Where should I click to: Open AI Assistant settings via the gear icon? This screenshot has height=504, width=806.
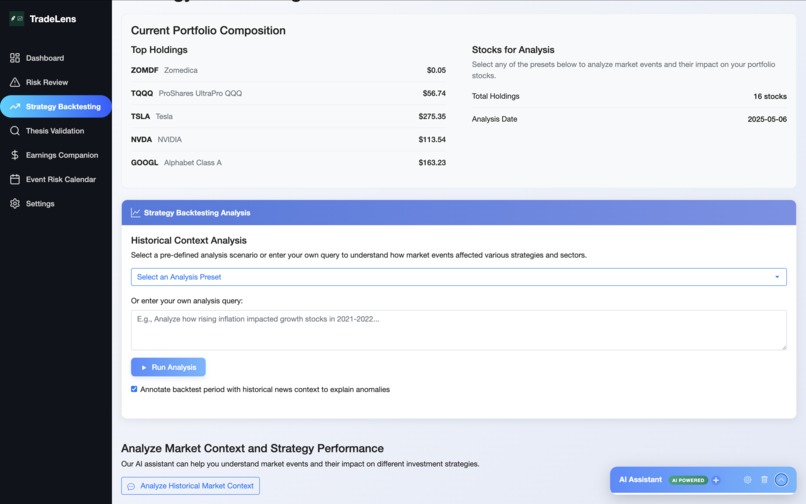click(x=747, y=479)
